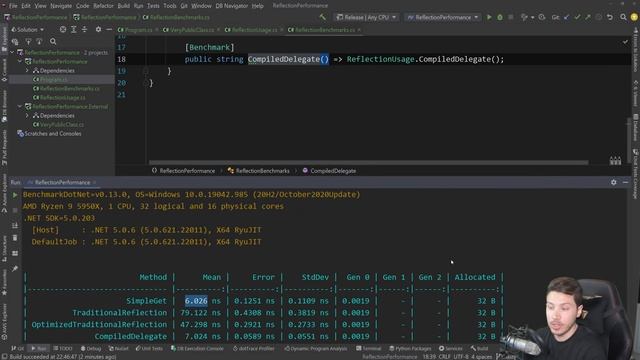Open Search Everywhere magnifier icon
Viewport: 640px width, 360px height.
click(x=623, y=17)
